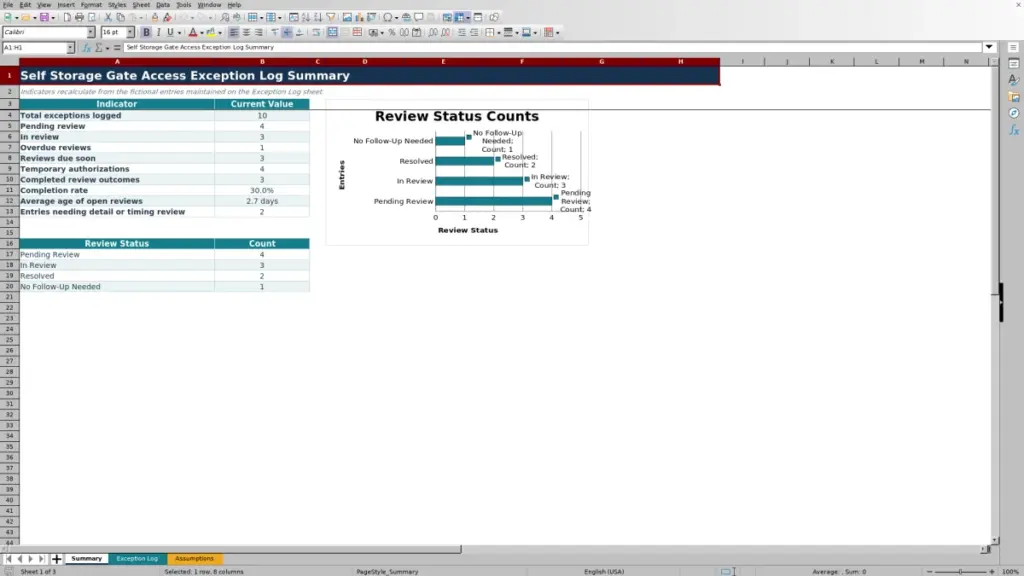Open the AutoFilter funnel icon
The image size is (1024, 576).
click(x=330, y=18)
